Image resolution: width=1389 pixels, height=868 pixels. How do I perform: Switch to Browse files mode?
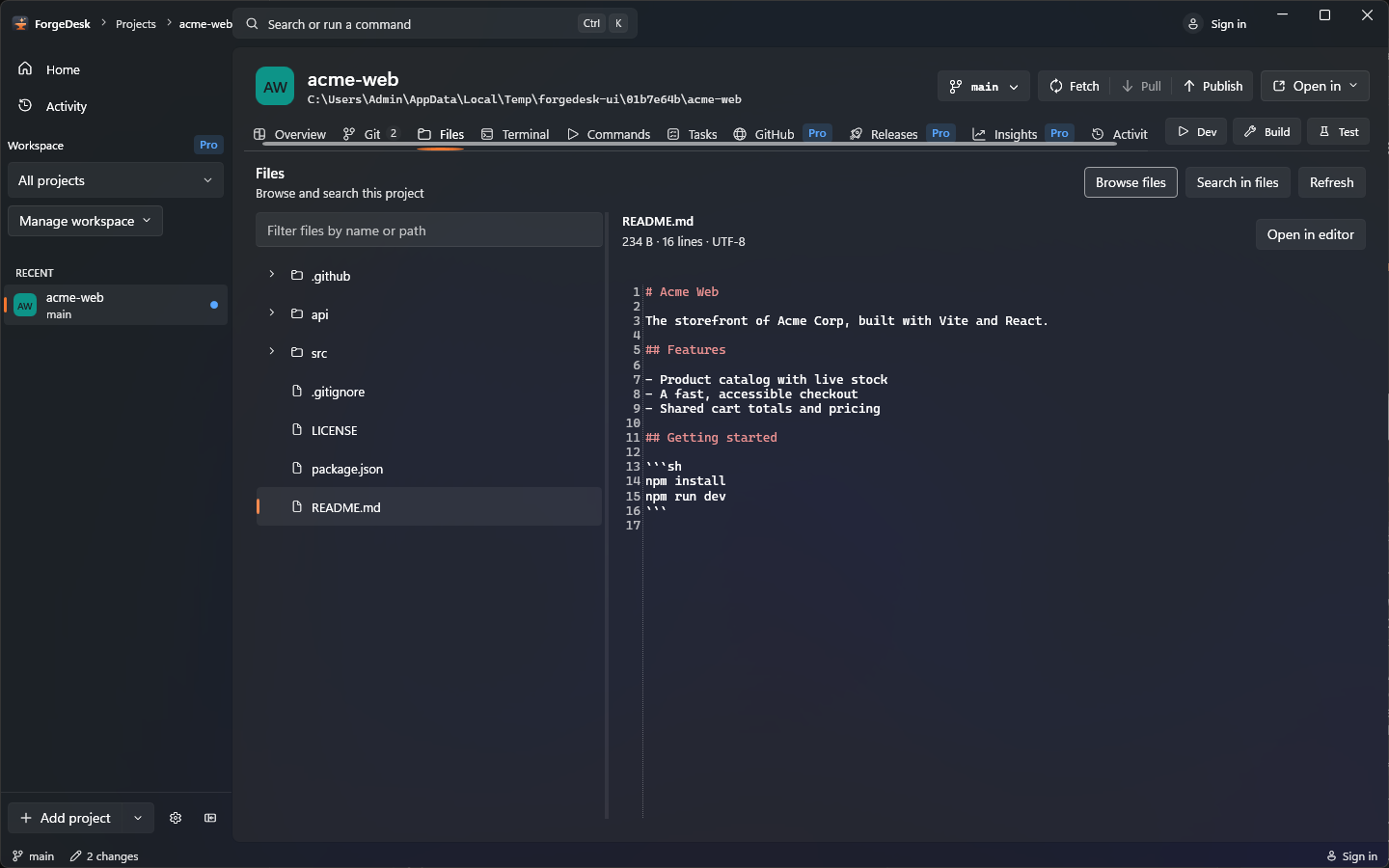pyautogui.click(x=1130, y=182)
